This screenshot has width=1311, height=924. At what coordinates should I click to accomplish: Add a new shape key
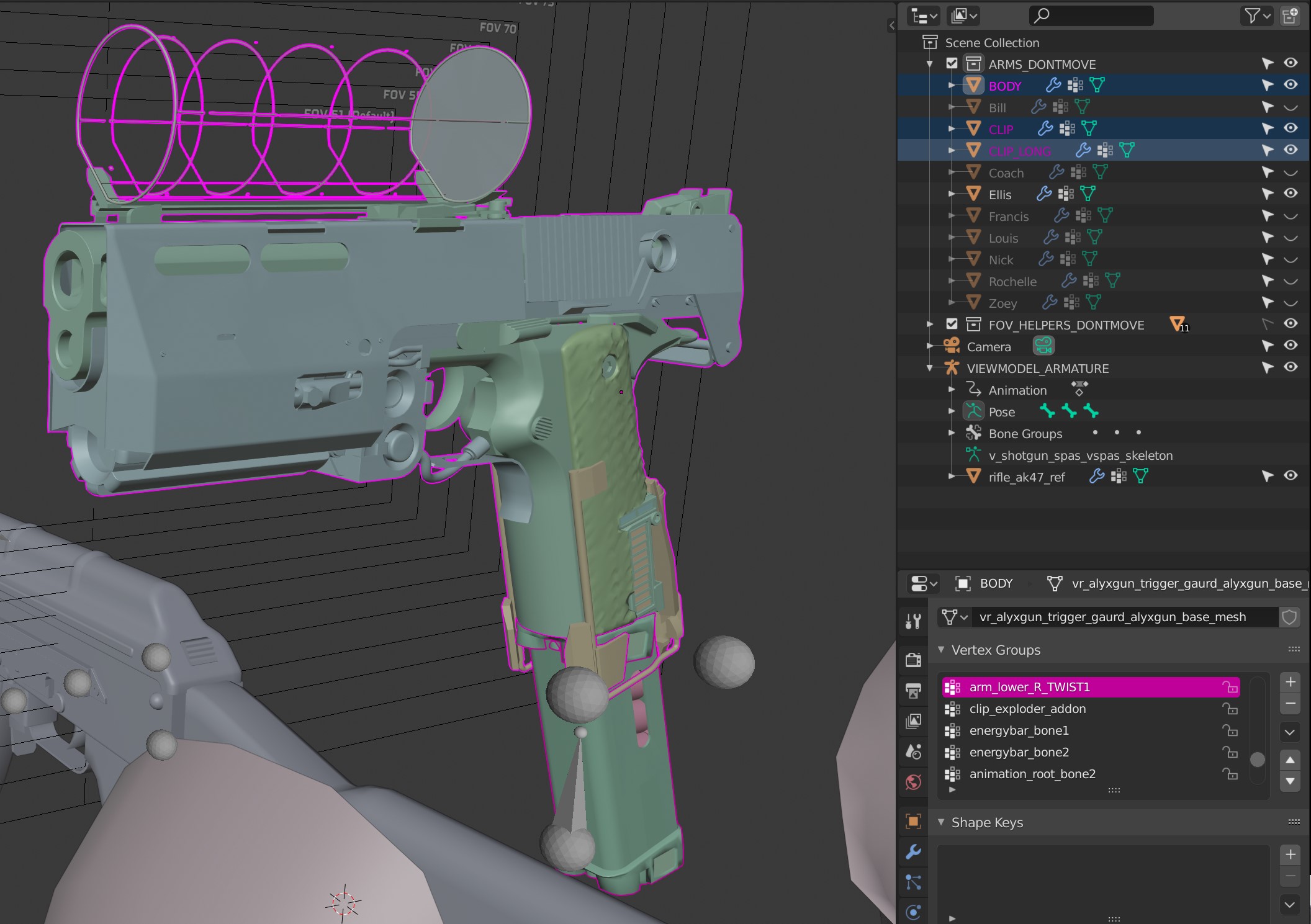pos(1290,854)
